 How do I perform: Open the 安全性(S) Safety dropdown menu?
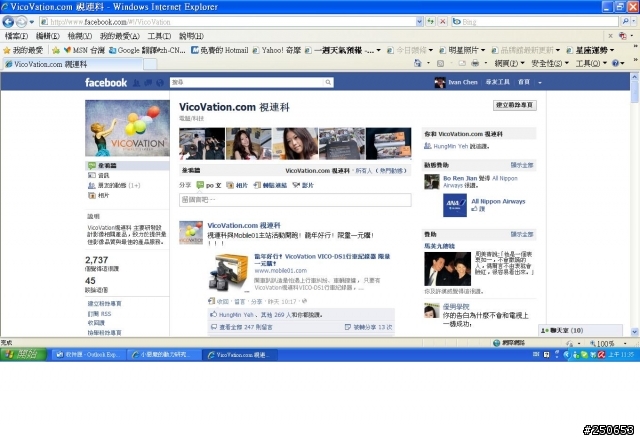pyautogui.click(x=550, y=63)
